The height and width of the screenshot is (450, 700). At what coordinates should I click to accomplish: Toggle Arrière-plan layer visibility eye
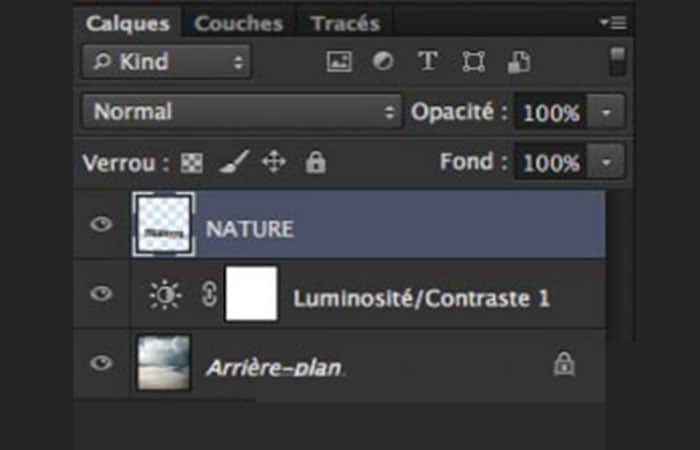click(101, 363)
